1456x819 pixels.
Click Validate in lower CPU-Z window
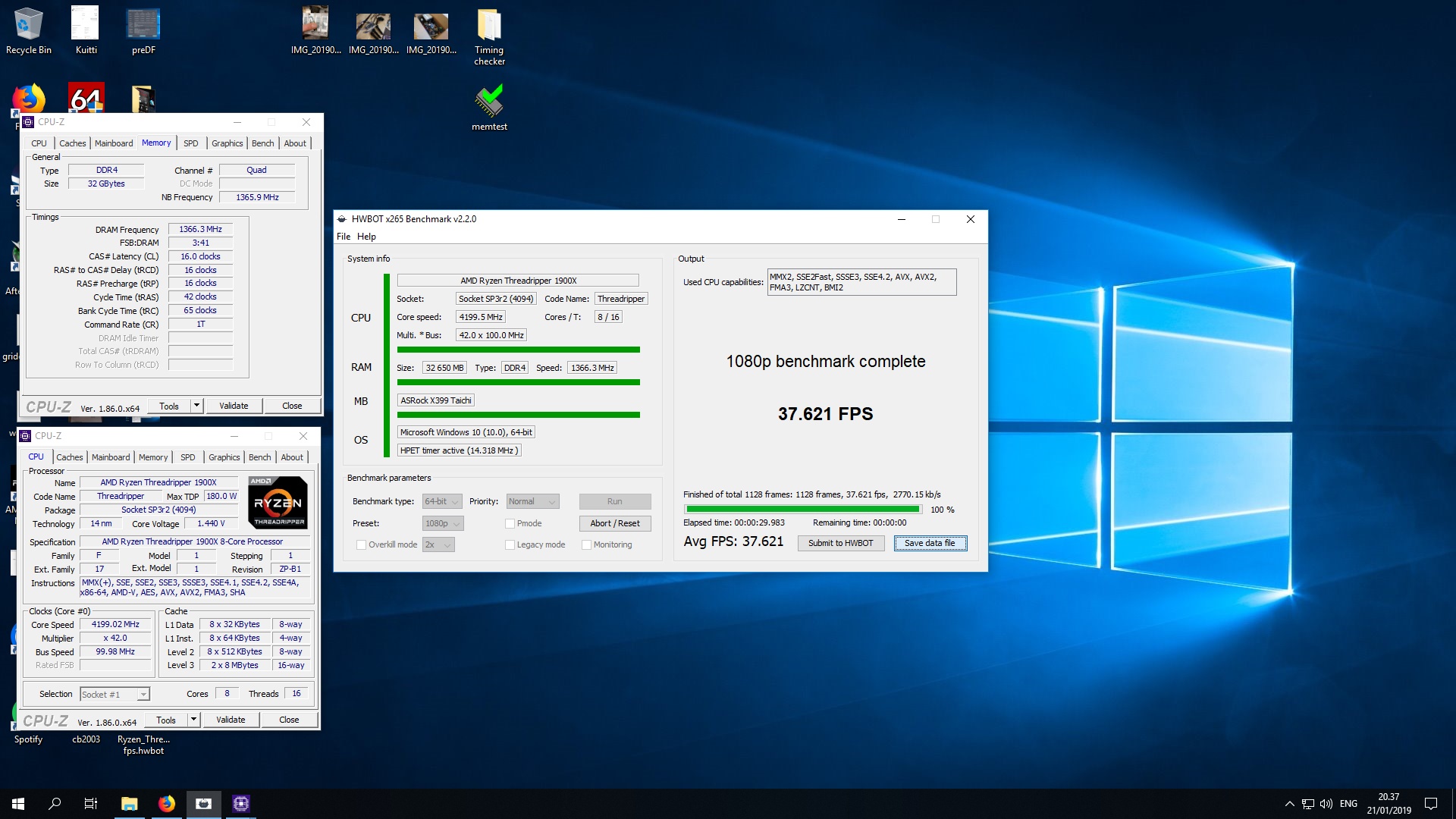pyautogui.click(x=231, y=720)
